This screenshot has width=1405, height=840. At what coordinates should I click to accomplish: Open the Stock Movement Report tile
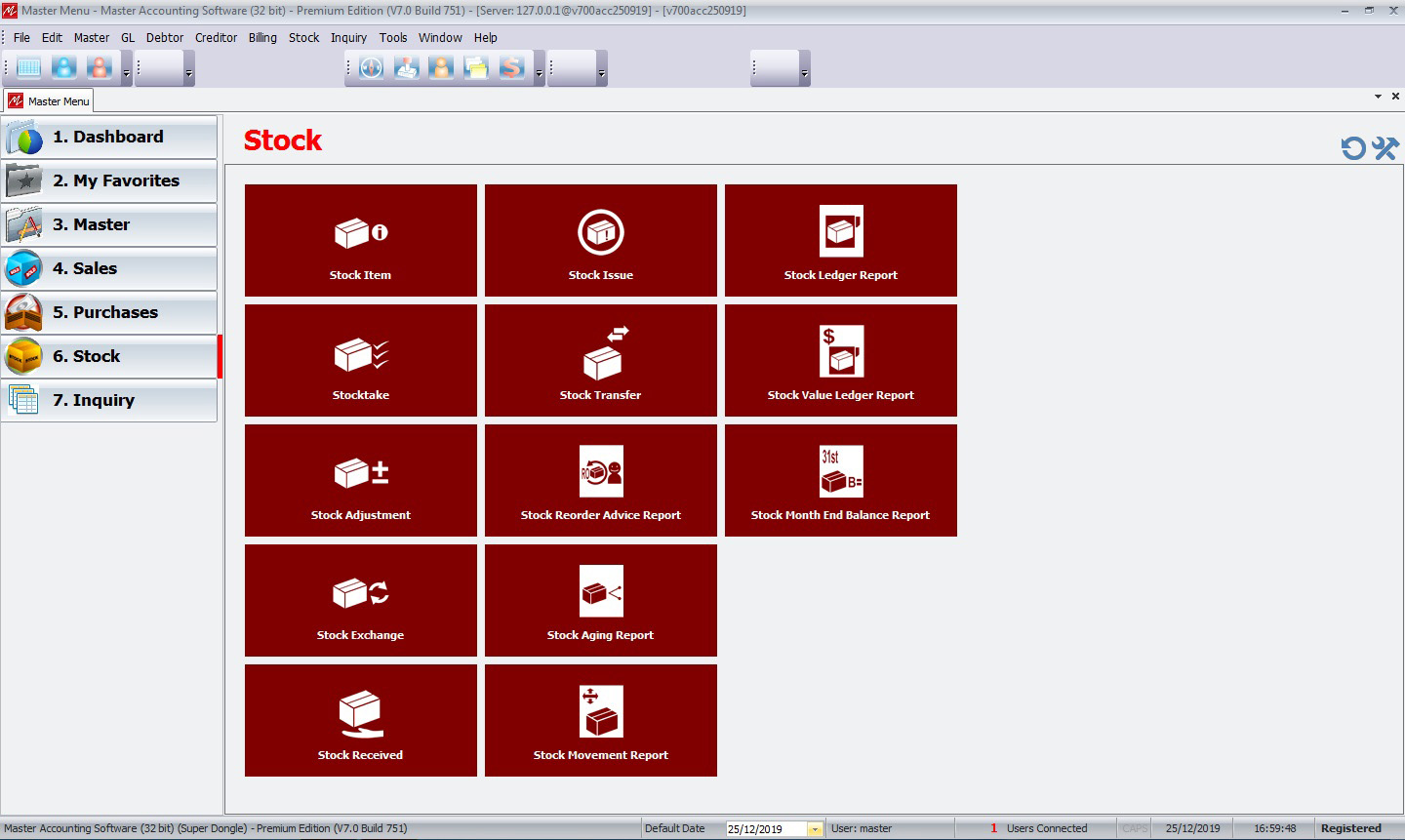click(601, 720)
